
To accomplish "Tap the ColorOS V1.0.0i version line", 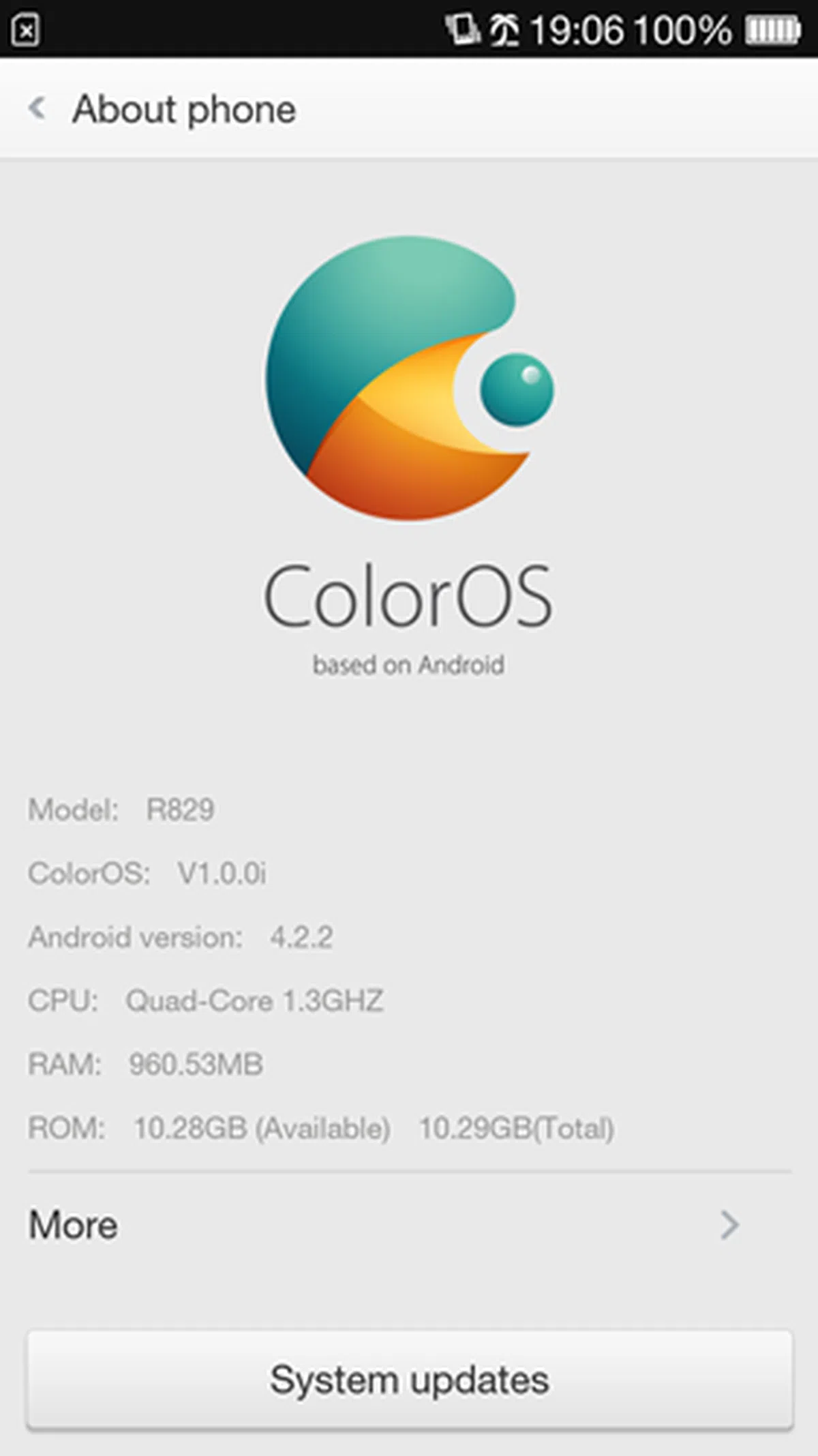I will click(x=147, y=873).
